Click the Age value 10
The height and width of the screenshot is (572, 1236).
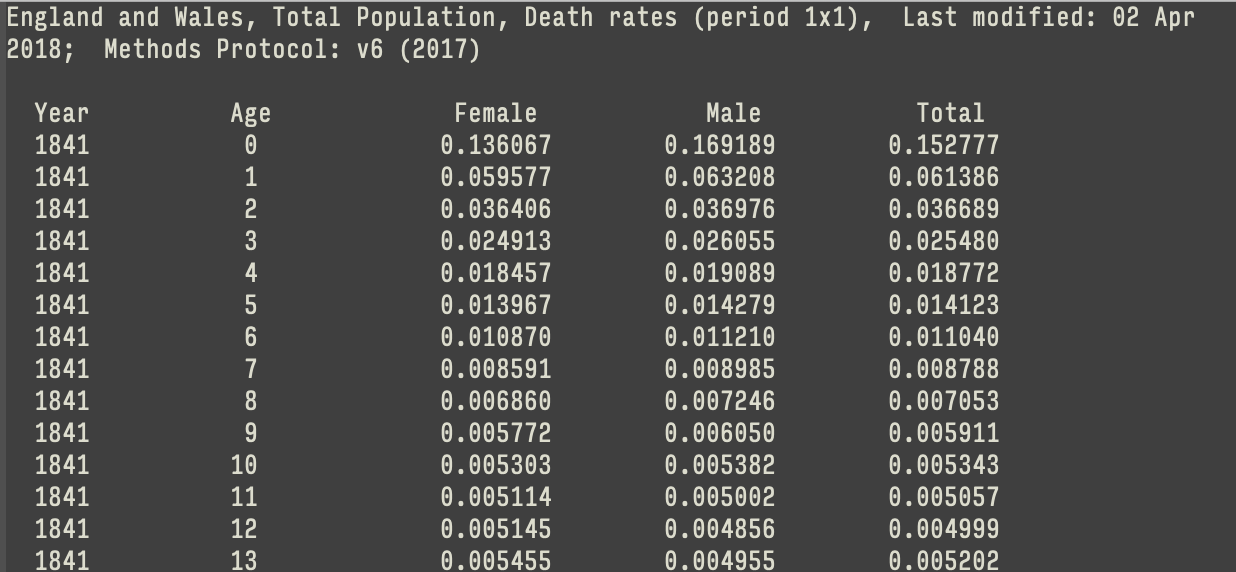(243, 465)
